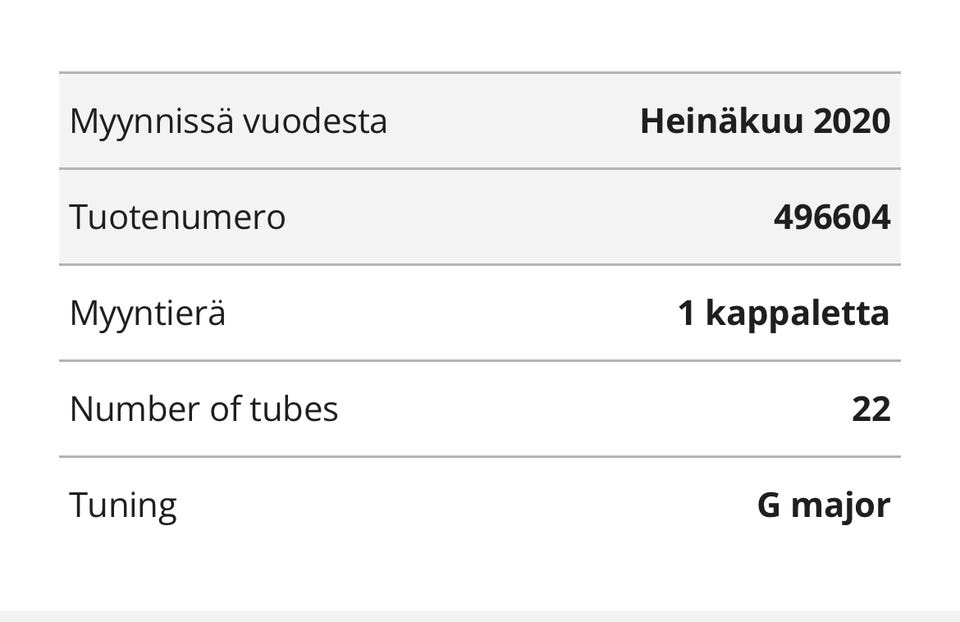The height and width of the screenshot is (622, 960).
Task: Click the letter "G" in the tuning value
Action: (769, 505)
